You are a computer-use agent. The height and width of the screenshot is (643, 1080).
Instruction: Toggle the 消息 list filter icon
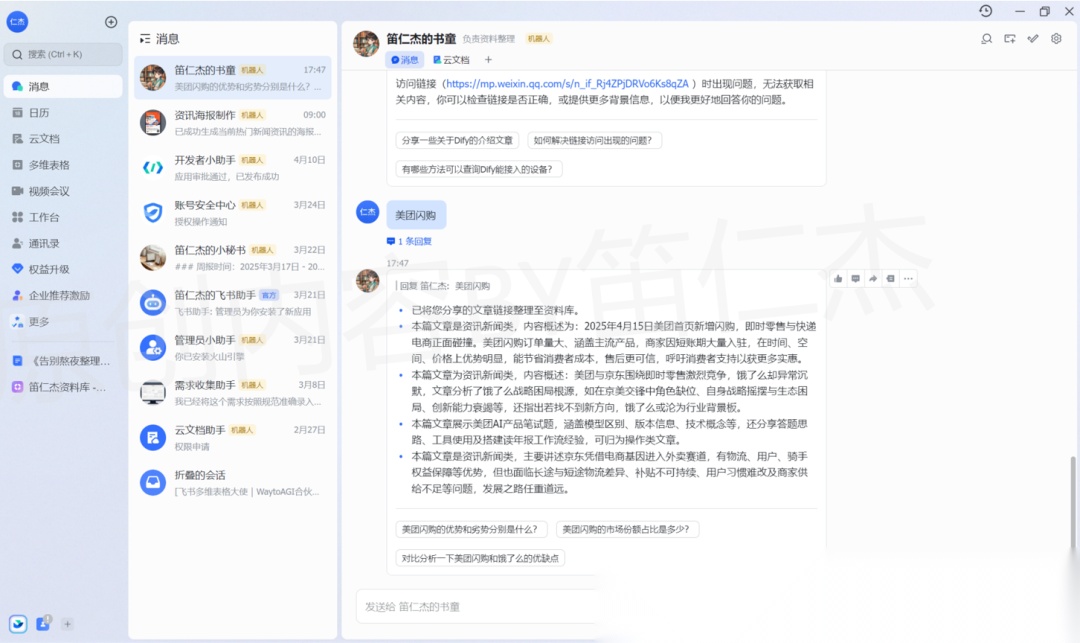pos(145,39)
